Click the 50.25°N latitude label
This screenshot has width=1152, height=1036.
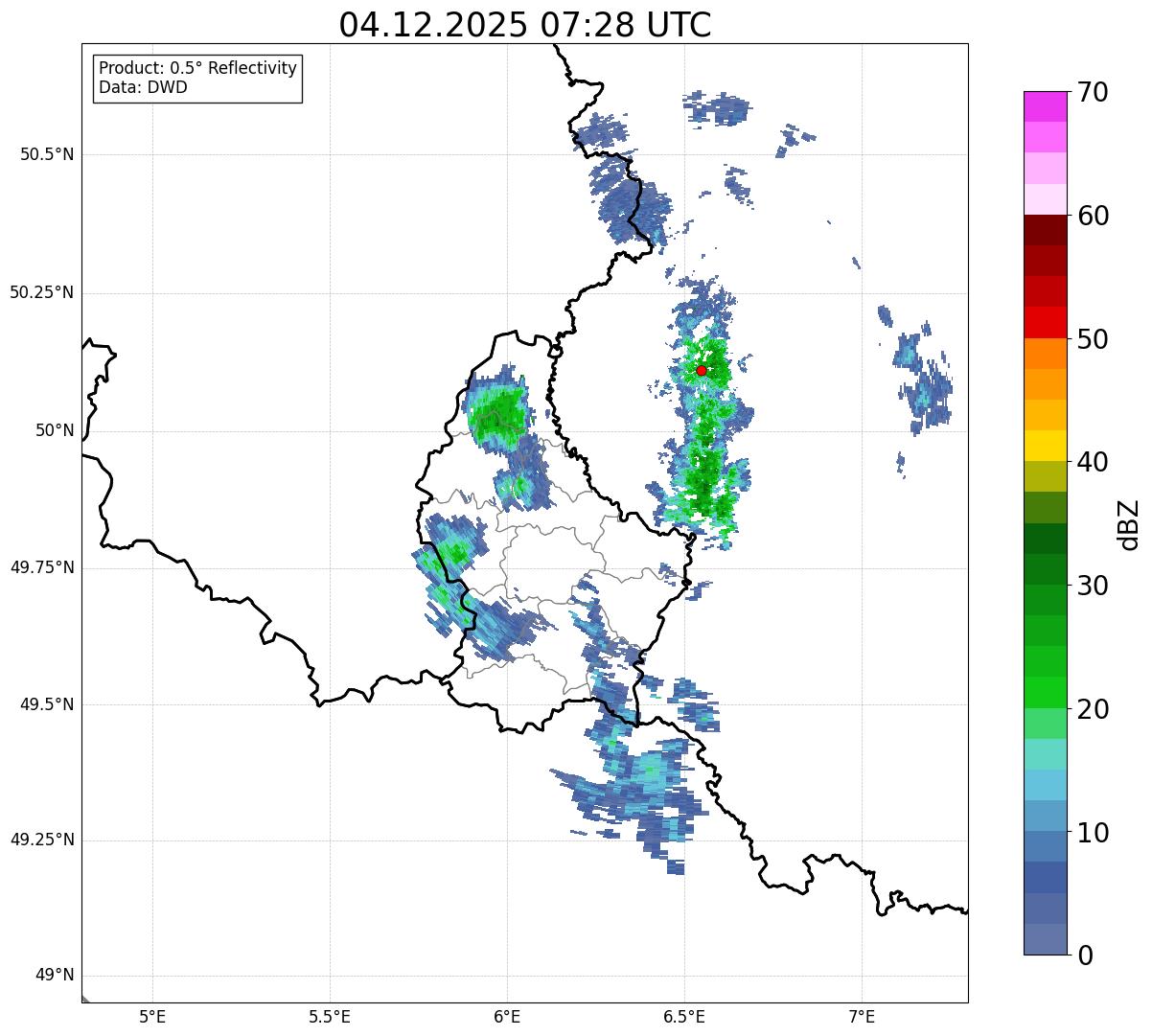tap(41, 292)
